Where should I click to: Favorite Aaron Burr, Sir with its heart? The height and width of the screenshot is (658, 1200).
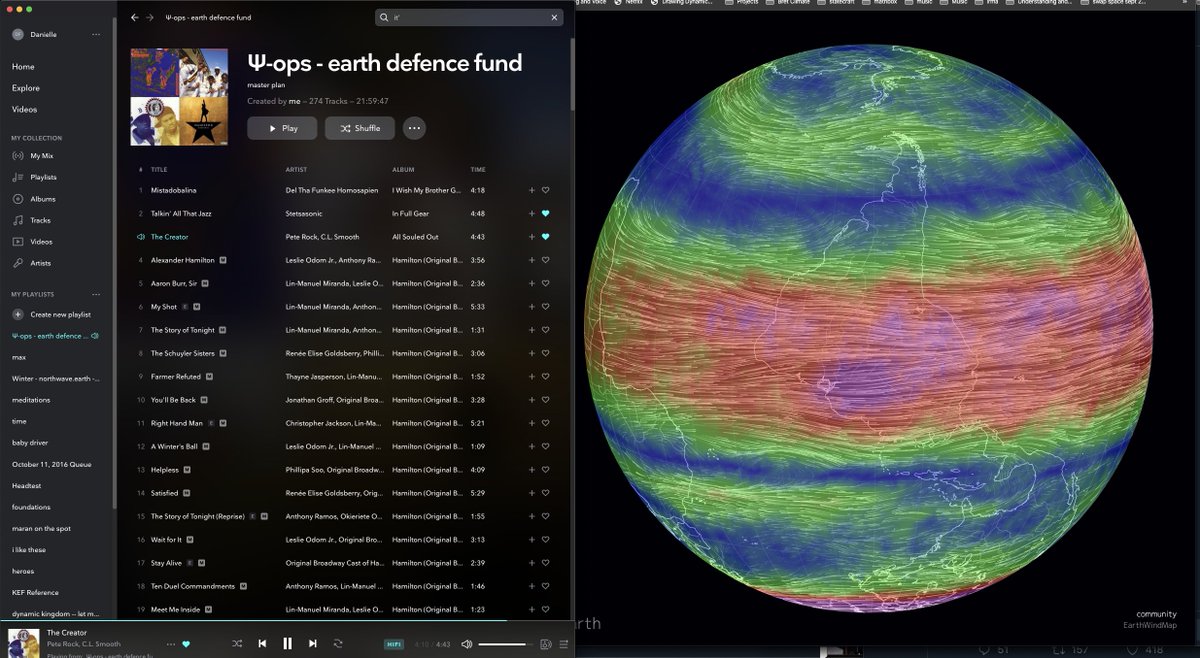point(546,284)
